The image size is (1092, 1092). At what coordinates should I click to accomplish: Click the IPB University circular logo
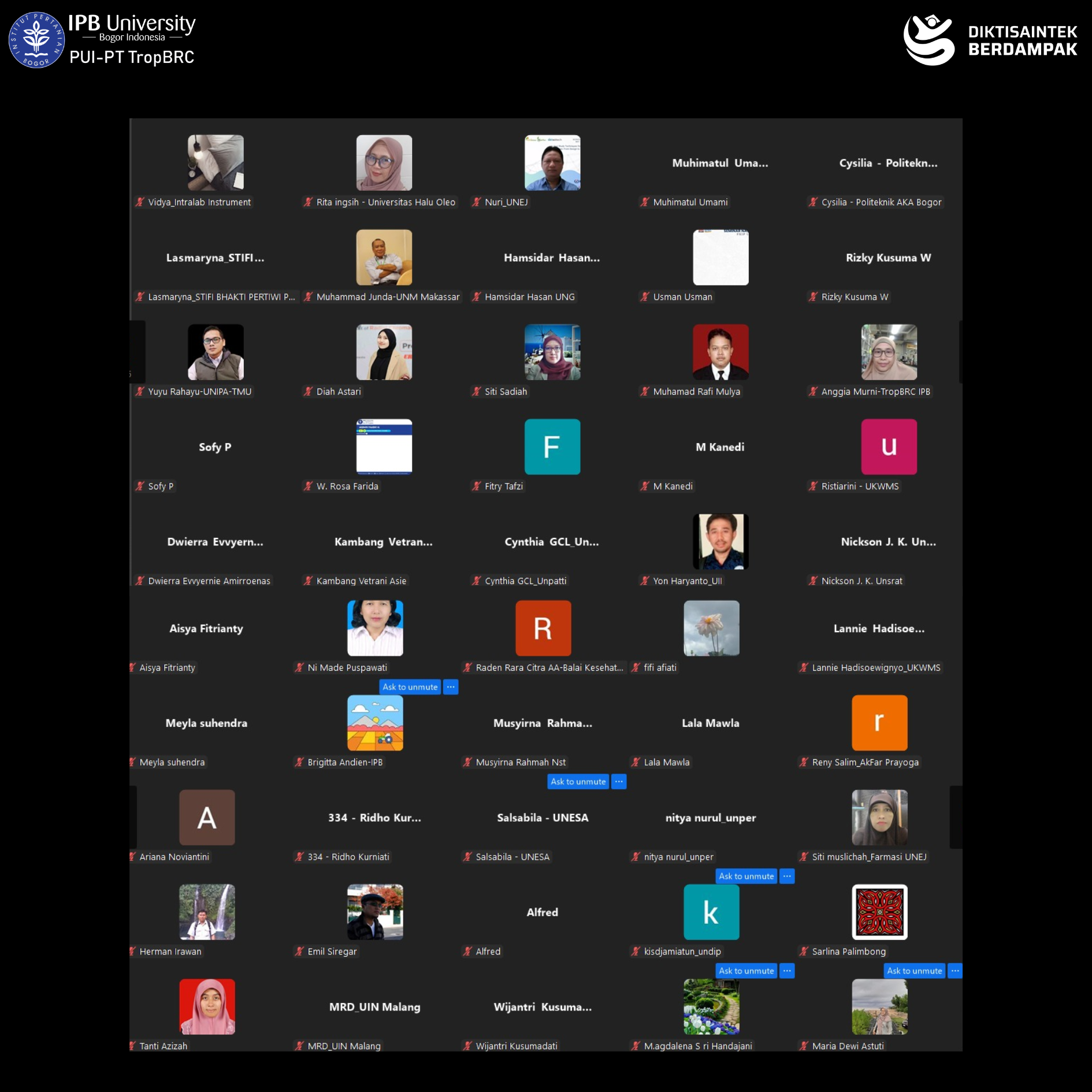click(36, 40)
